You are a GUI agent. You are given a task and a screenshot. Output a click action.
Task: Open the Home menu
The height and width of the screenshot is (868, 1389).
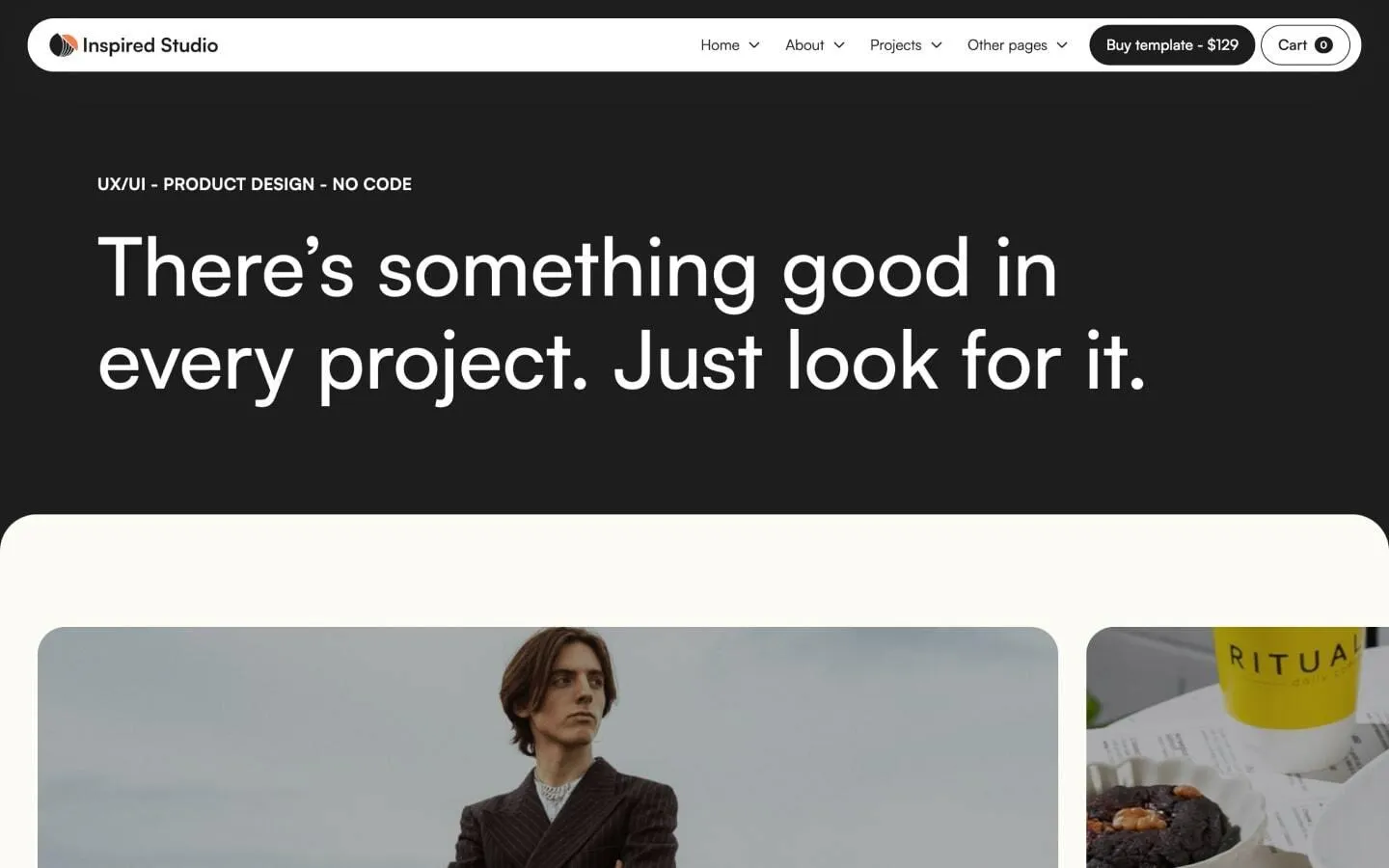pos(730,44)
